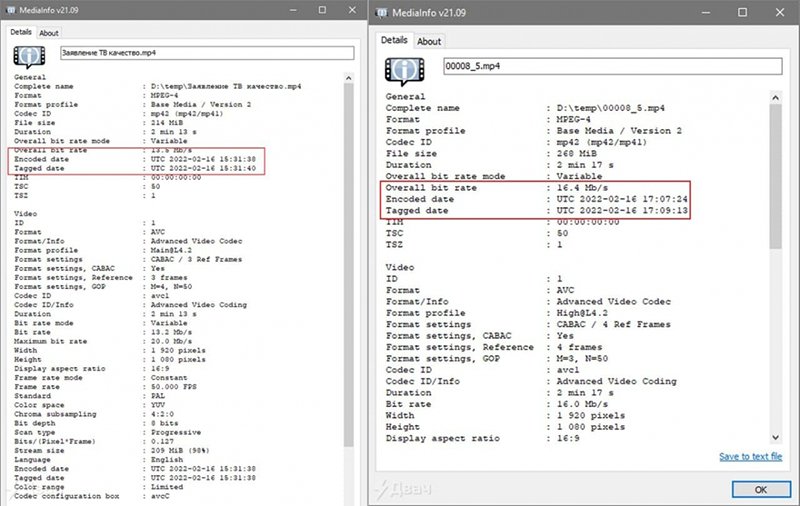The height and width of the screenshot is (506, 800).
Task: Click Encoded date 17:07:24 in right window
Action: [622, 199]
